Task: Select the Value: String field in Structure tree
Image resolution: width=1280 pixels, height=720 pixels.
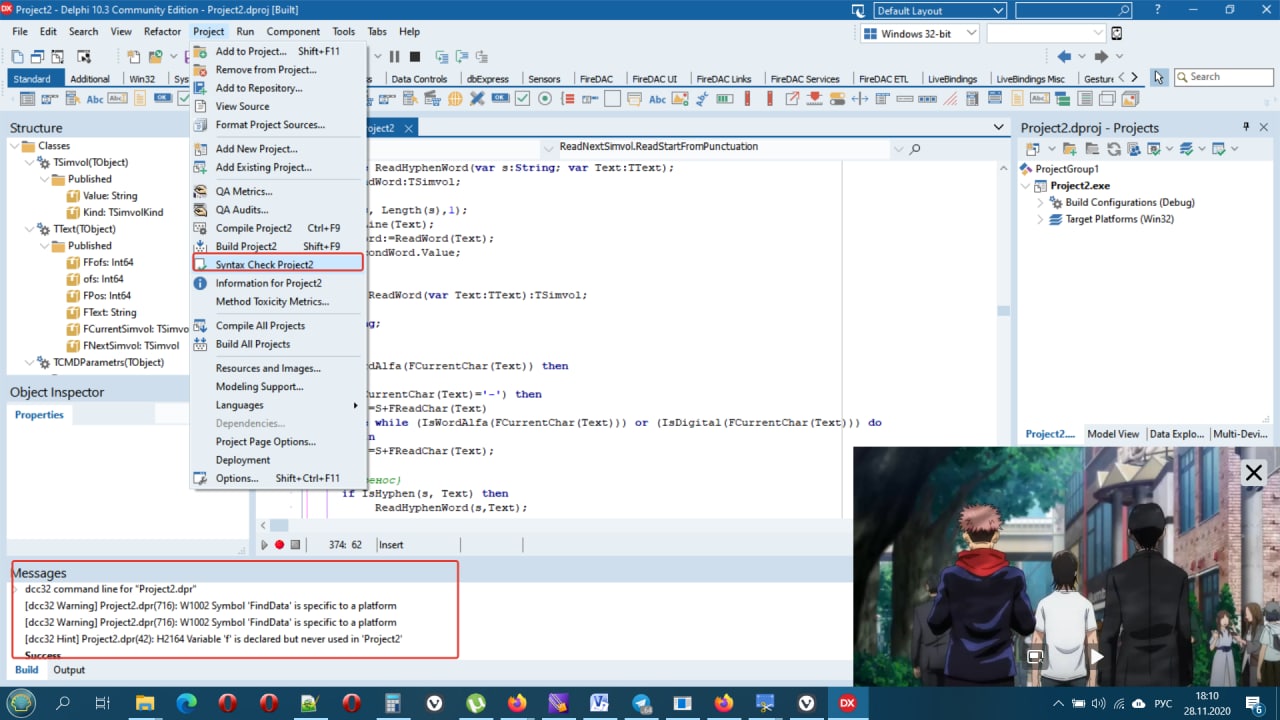Action: [x=110, y=196]
